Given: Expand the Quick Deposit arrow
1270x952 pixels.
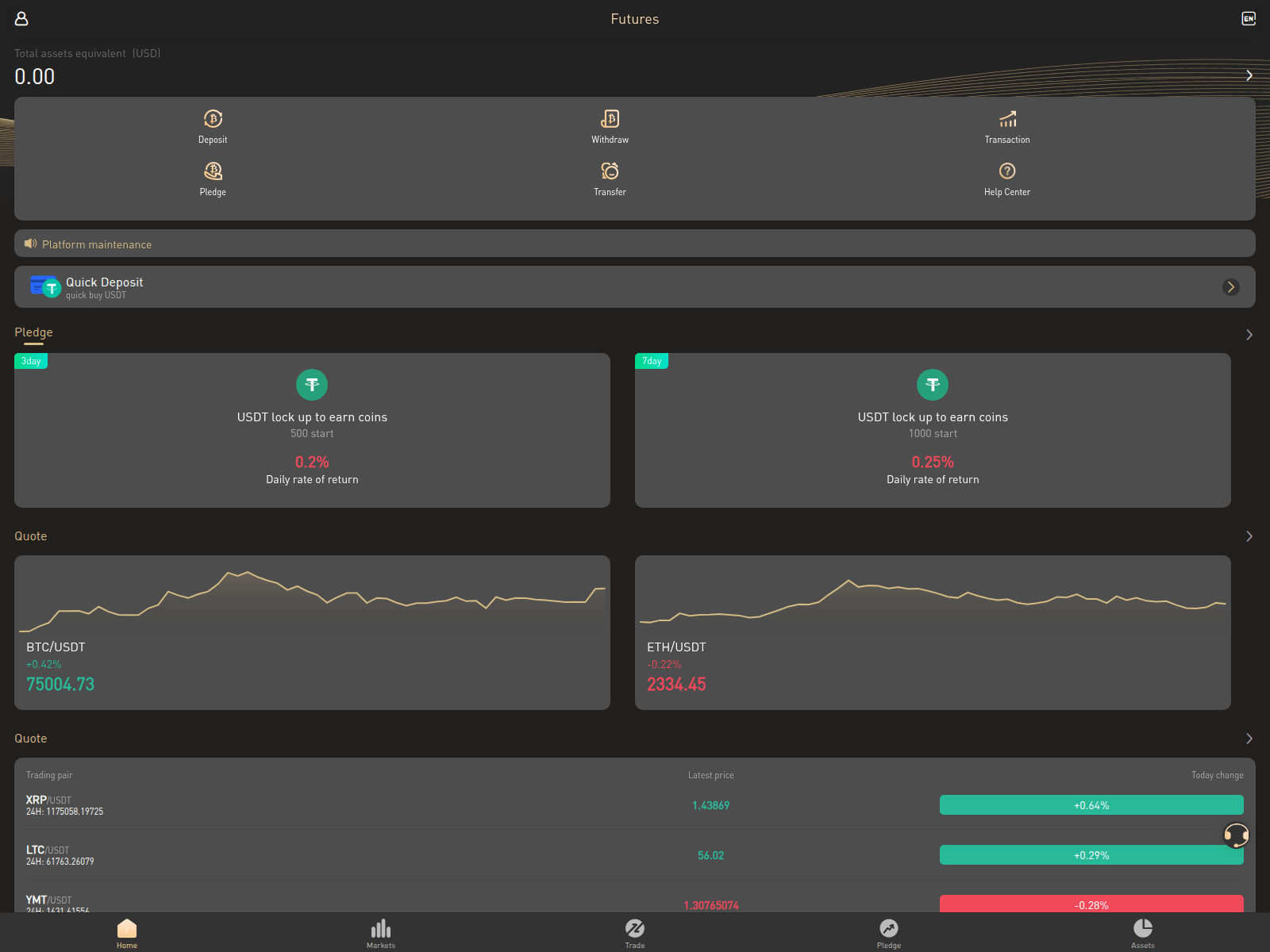Looking at the screenshot, I should [1230, 287].
